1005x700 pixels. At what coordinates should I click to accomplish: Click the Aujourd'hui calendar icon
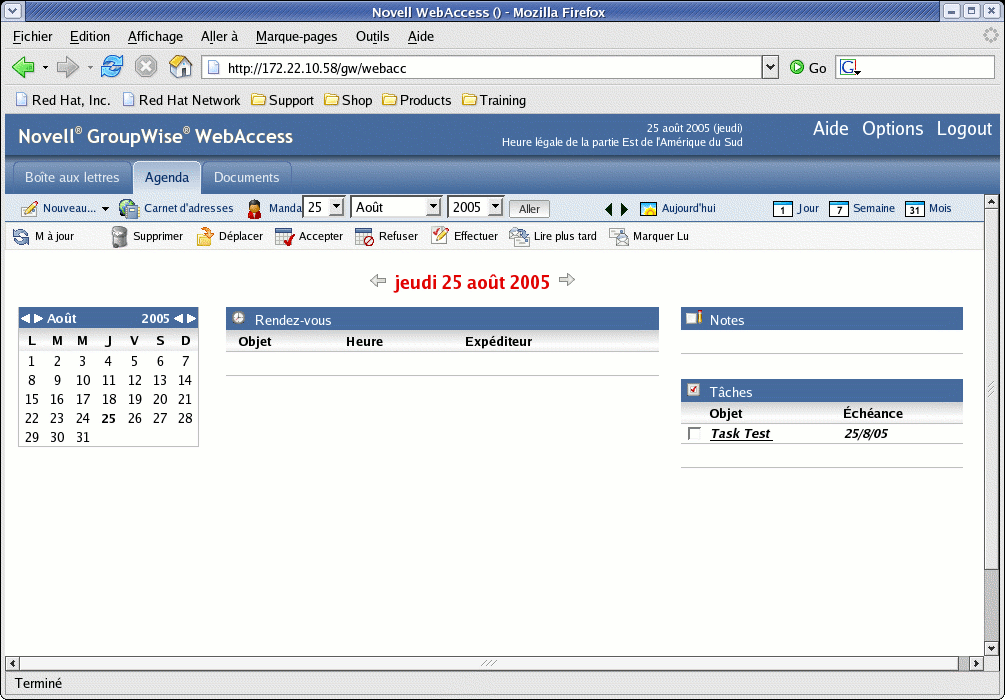pos(649,209)
